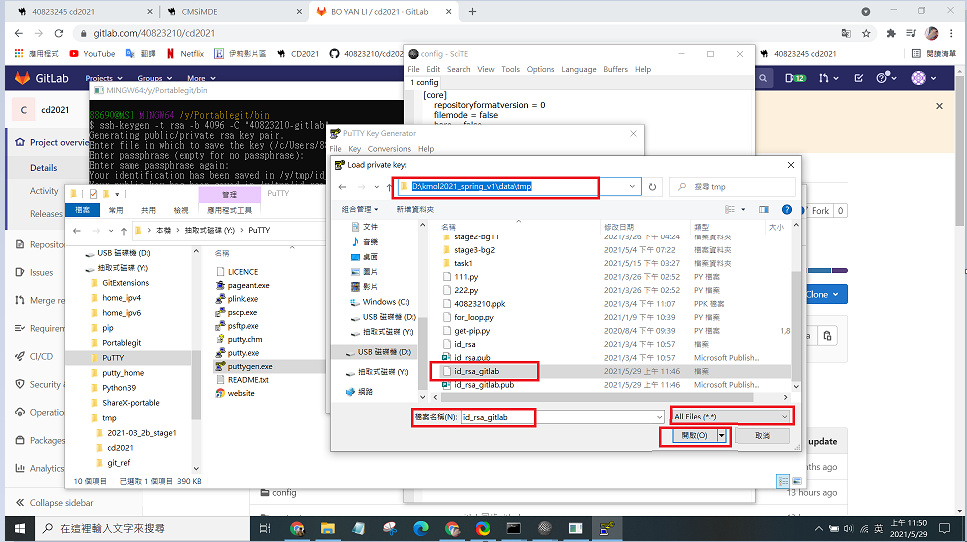Open Chrome extensions puzzle icon

891,33
